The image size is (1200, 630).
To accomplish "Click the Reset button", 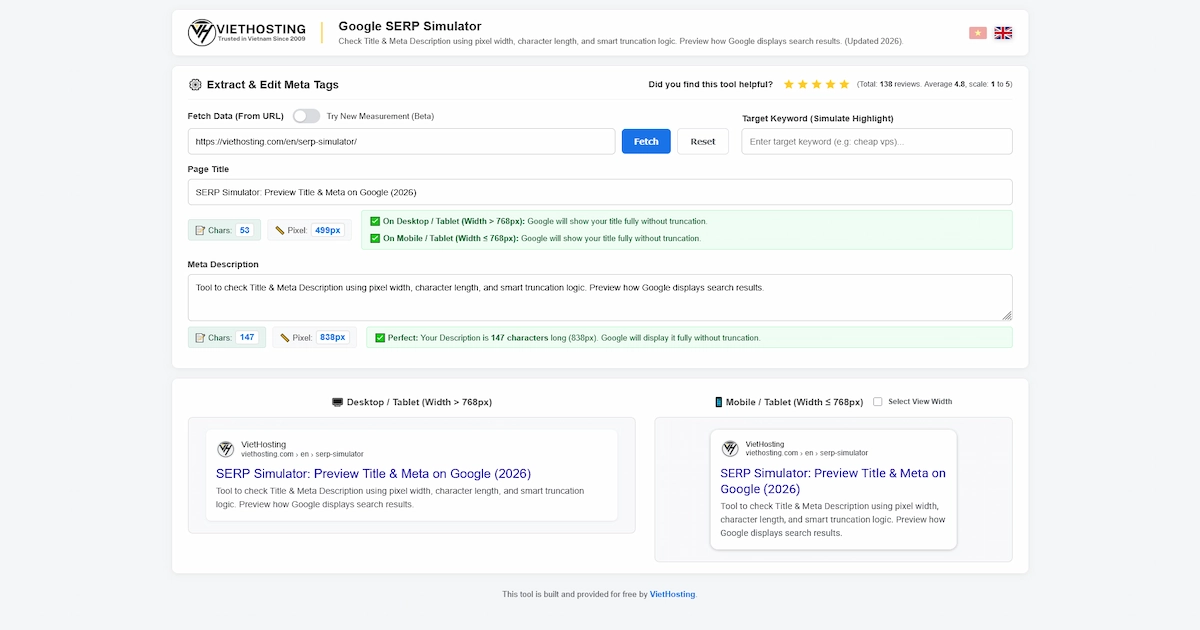I will tap(703, 141).
